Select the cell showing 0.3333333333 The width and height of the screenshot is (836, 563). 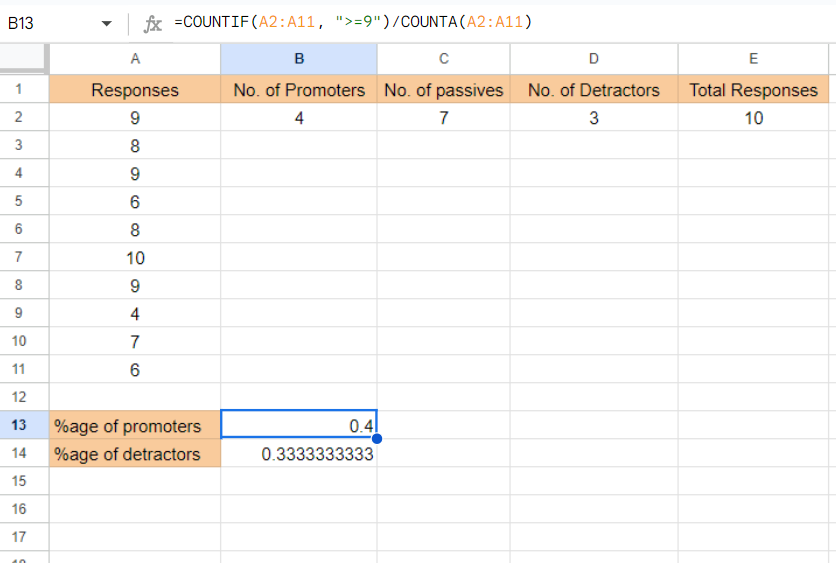(x=299, y=454)
